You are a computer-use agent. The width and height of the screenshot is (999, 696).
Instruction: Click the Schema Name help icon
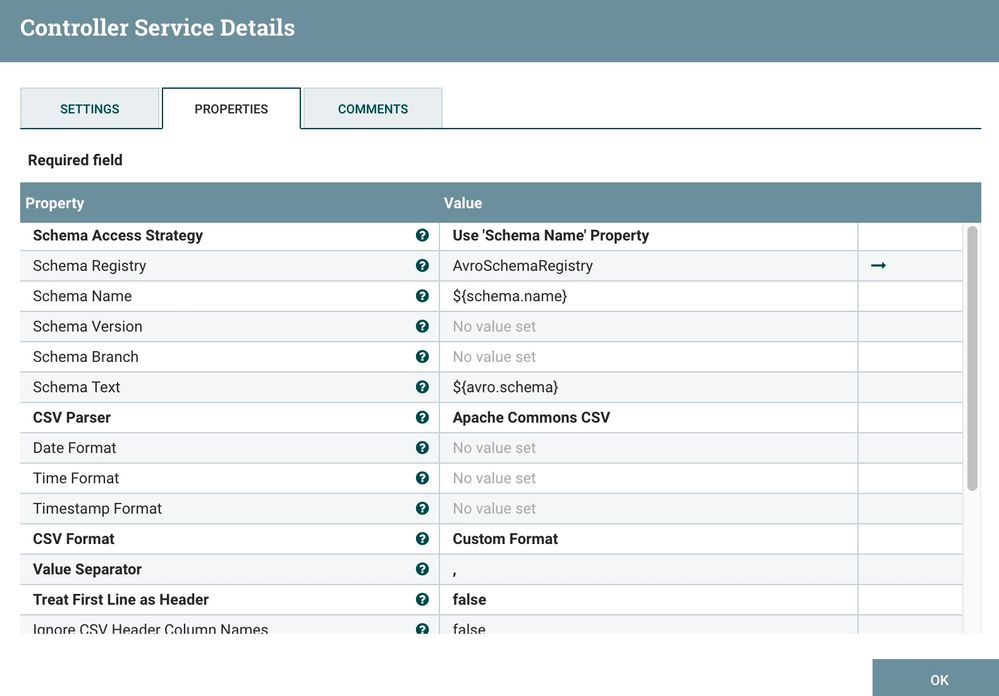(x=422, y=296)
